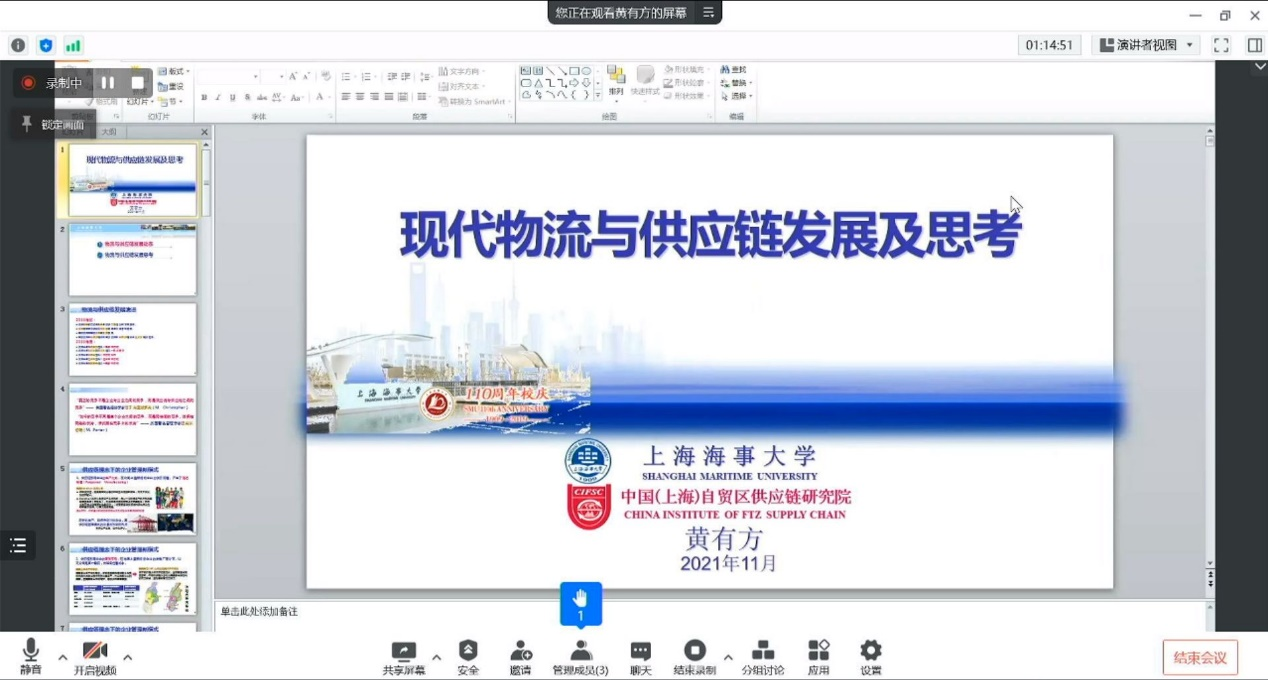
Task: Expand audio options arrow next to 静音
Action: (63, 657)
